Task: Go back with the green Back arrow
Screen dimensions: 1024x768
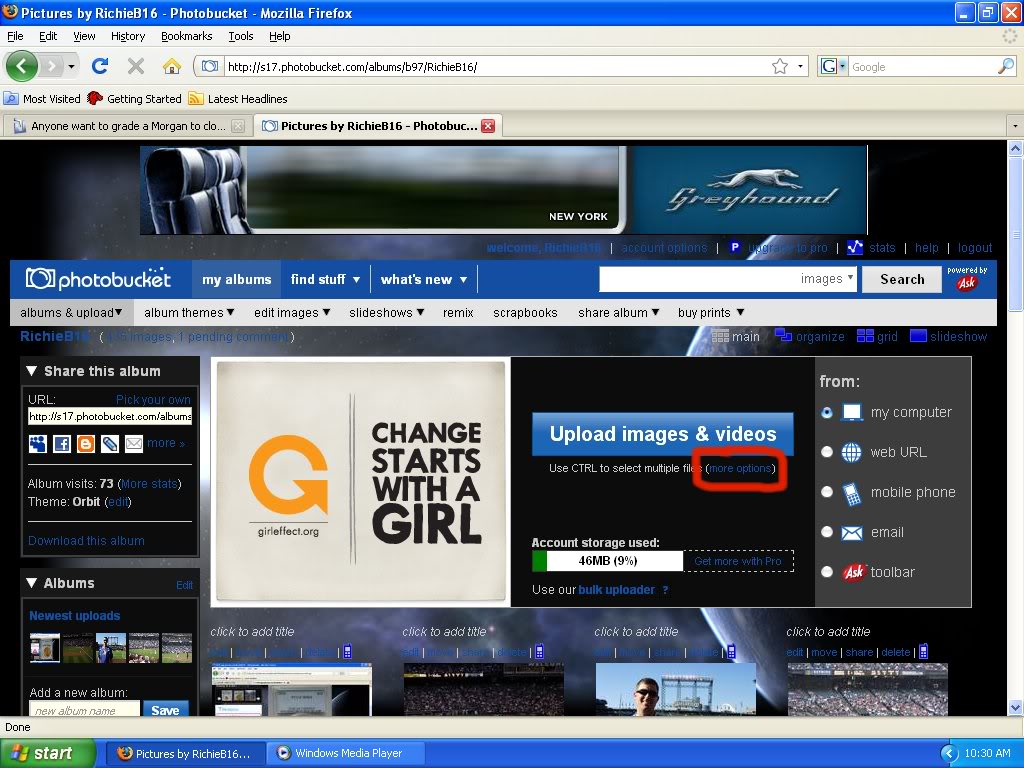Action: pyautogui.click(x=22, y=66)
